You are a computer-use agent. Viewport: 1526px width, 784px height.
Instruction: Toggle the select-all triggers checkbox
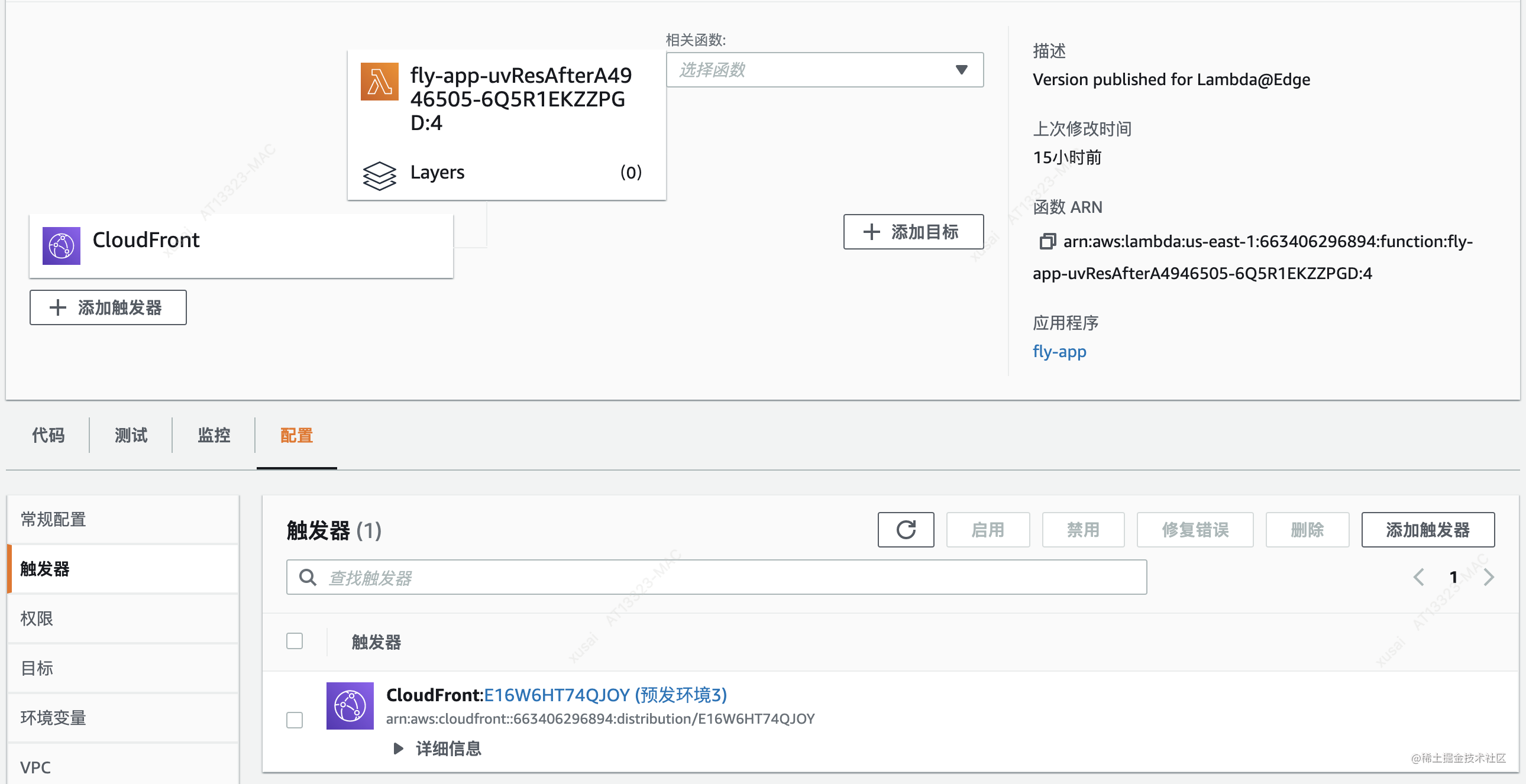click(x=295, y=642)
